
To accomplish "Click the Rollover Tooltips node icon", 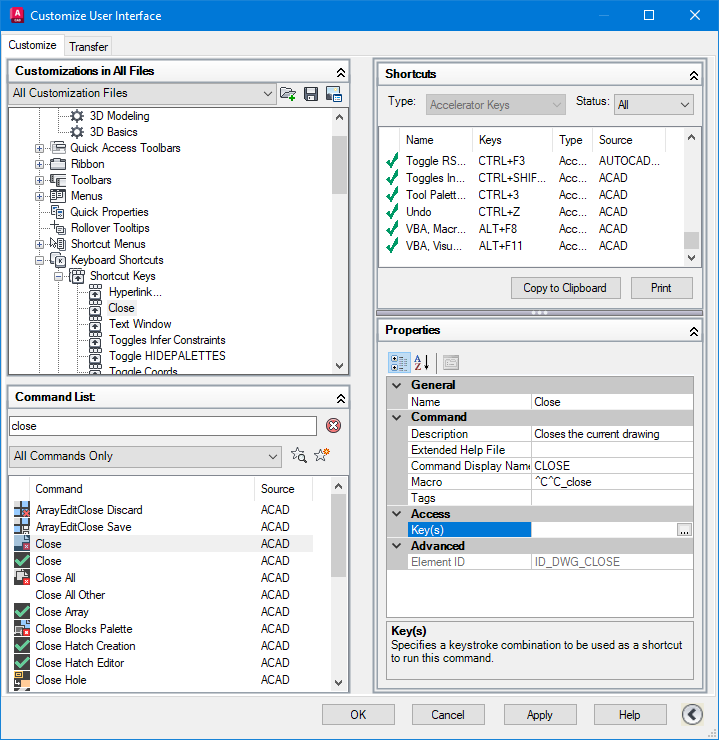I will click(x=58, y=228).
